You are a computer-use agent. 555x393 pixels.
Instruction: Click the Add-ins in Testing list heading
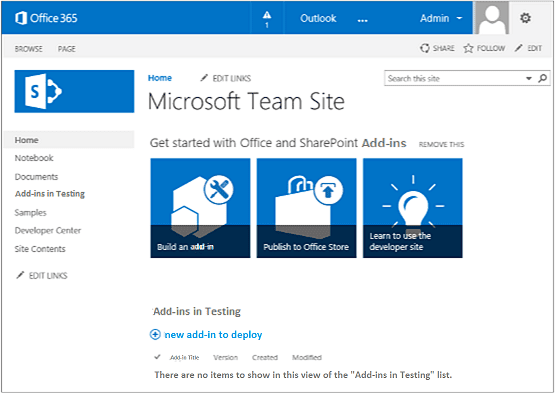click(197, 312)
